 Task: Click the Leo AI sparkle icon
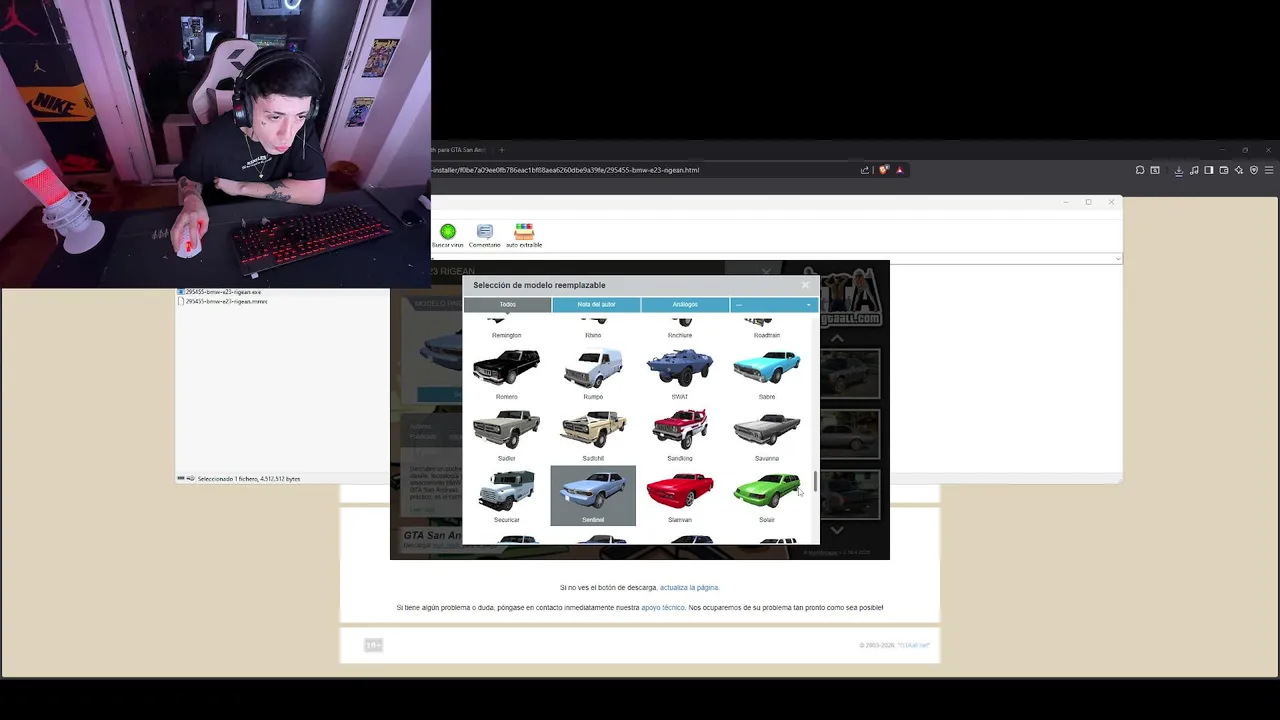[x=1239, y=170]
